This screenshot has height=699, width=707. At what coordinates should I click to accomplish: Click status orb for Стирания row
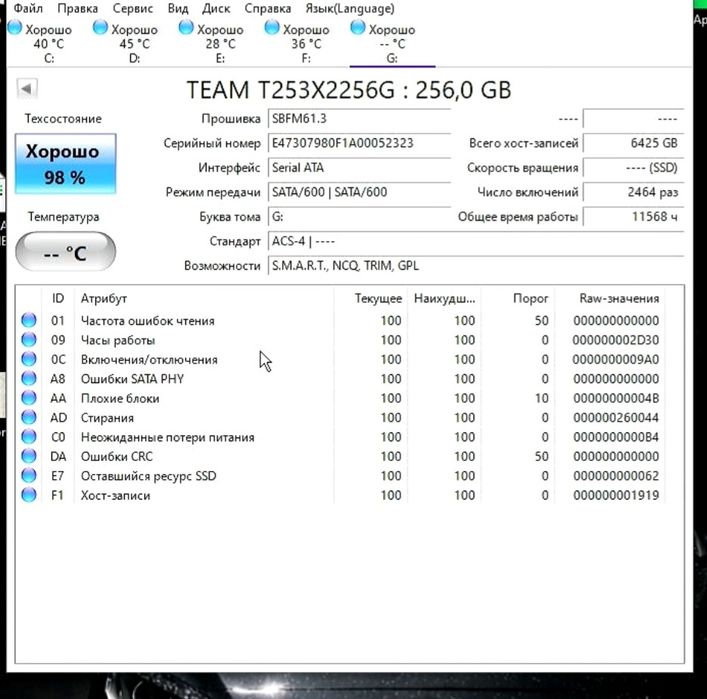tap(29, 417)
